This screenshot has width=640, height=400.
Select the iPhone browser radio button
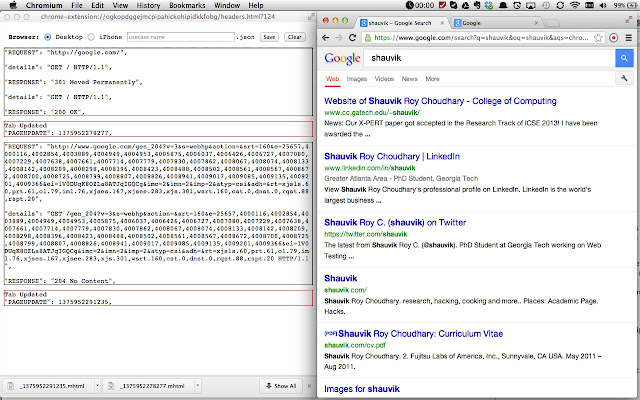tap(91, 37)
